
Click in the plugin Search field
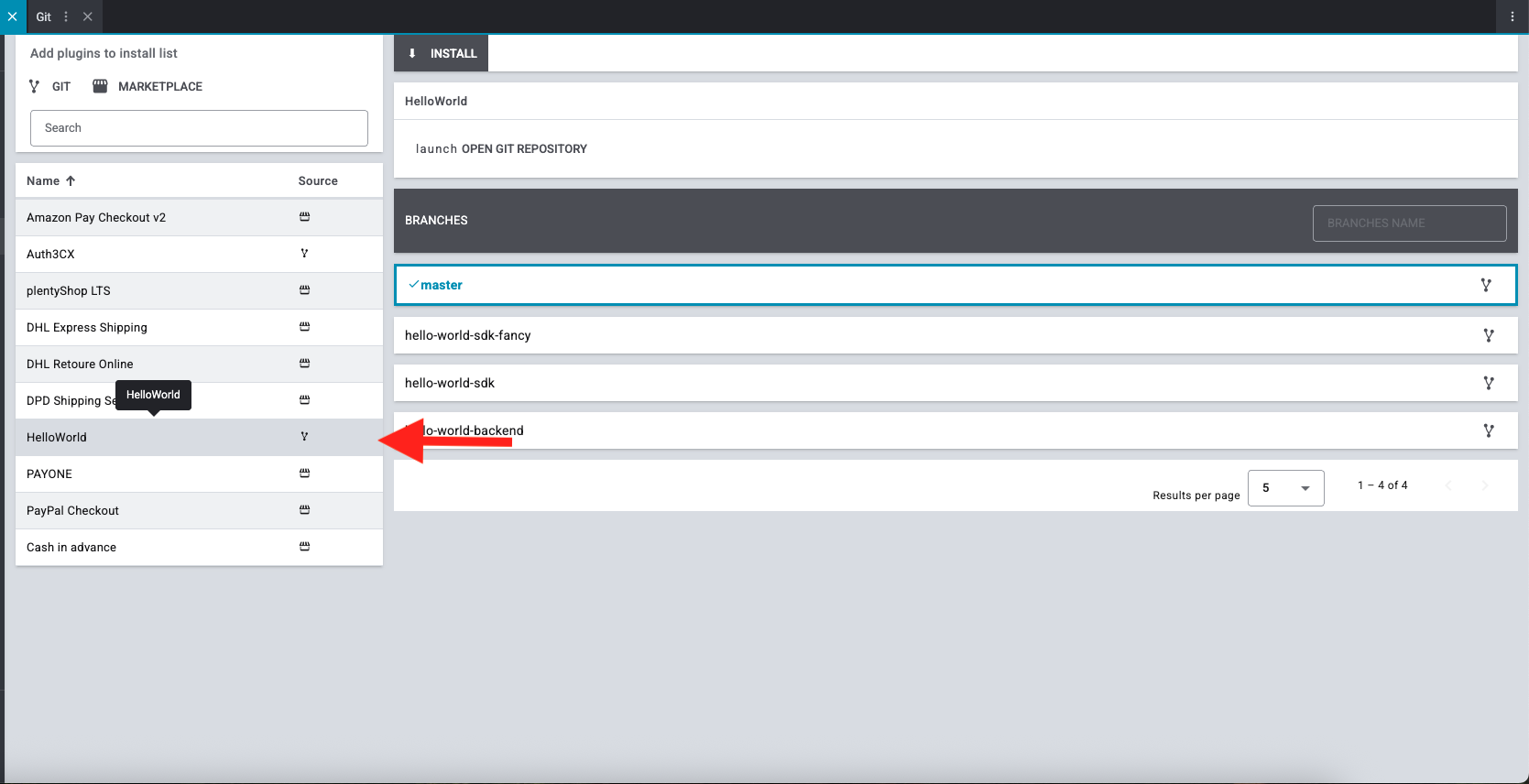pyautogui.click(x=199, y=128)
